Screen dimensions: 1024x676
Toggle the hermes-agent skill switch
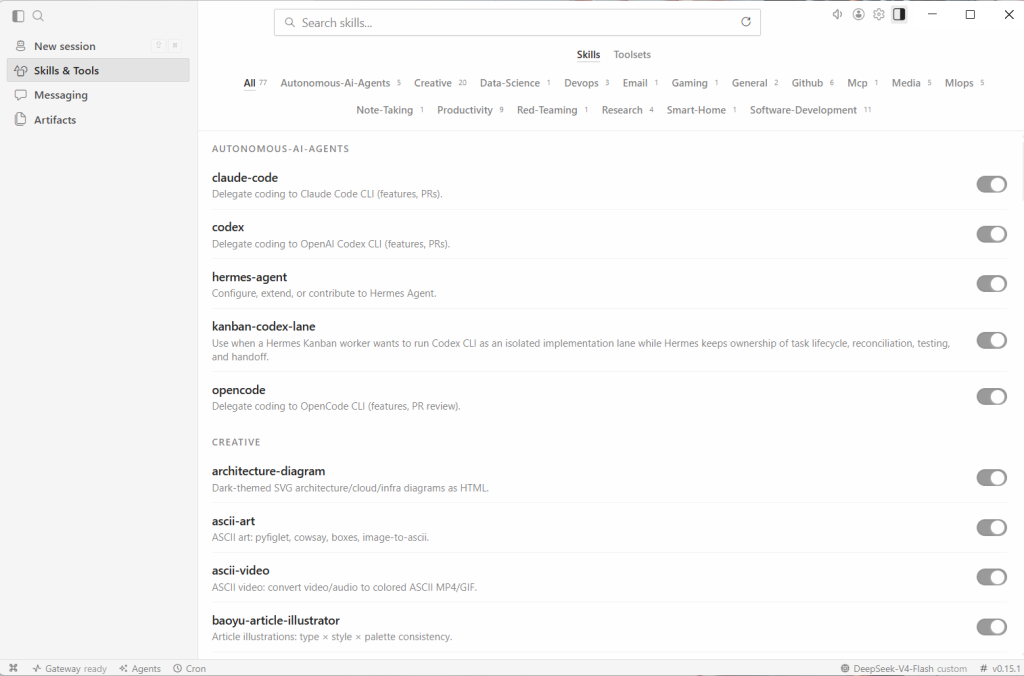tap(991, 284)
